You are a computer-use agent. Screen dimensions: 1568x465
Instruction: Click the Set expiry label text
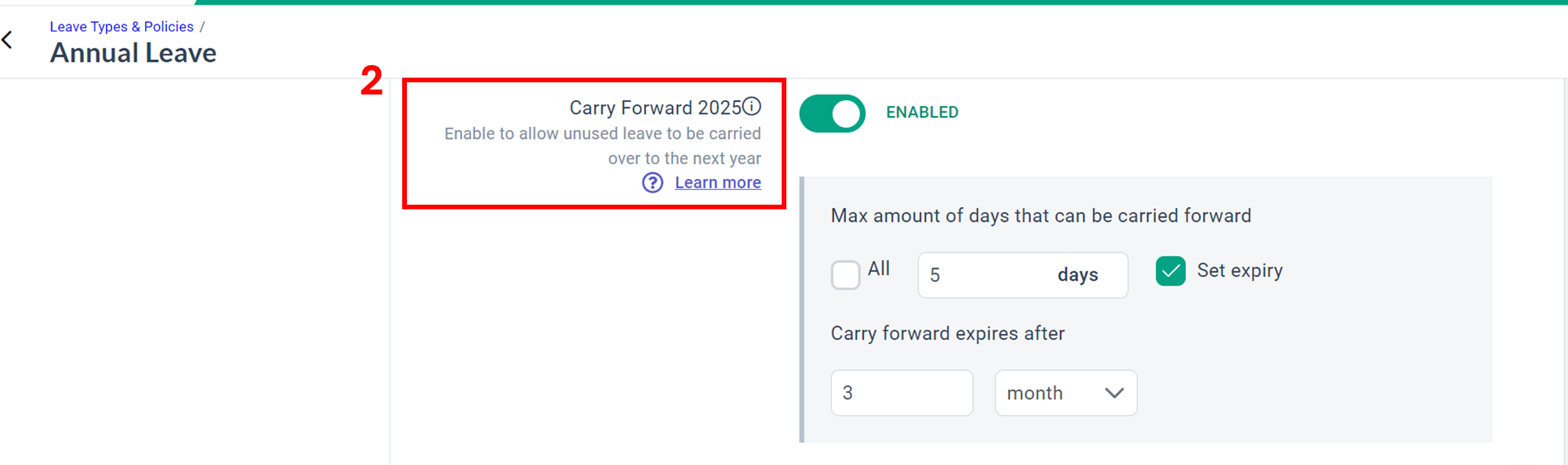[1240, 271]
